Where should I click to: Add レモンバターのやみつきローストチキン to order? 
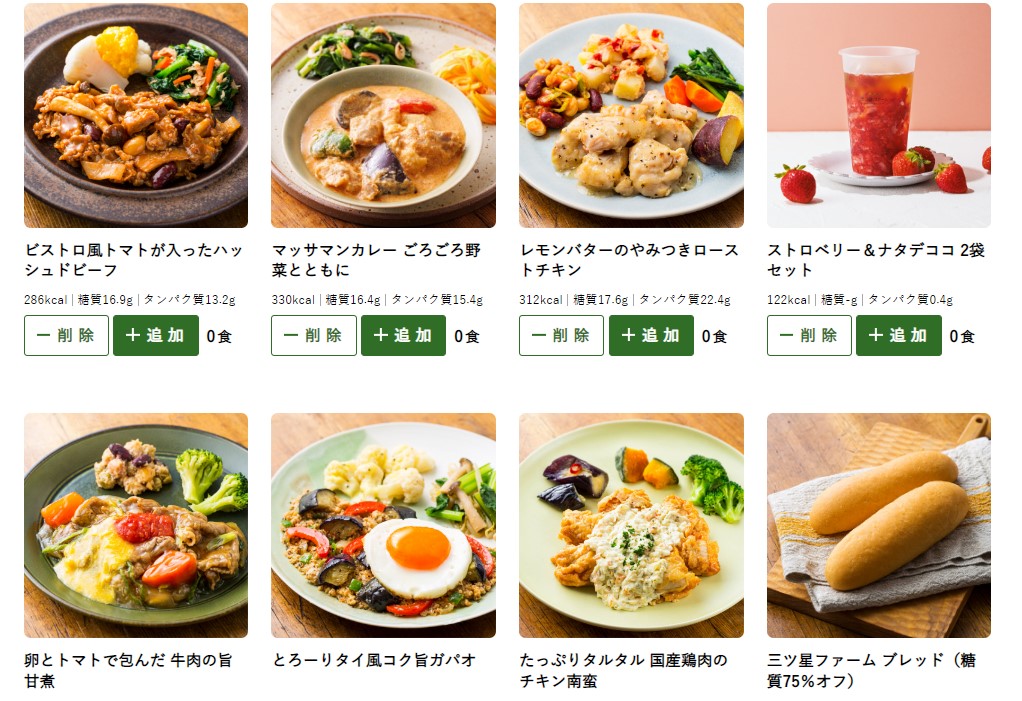tap(651, 336)
